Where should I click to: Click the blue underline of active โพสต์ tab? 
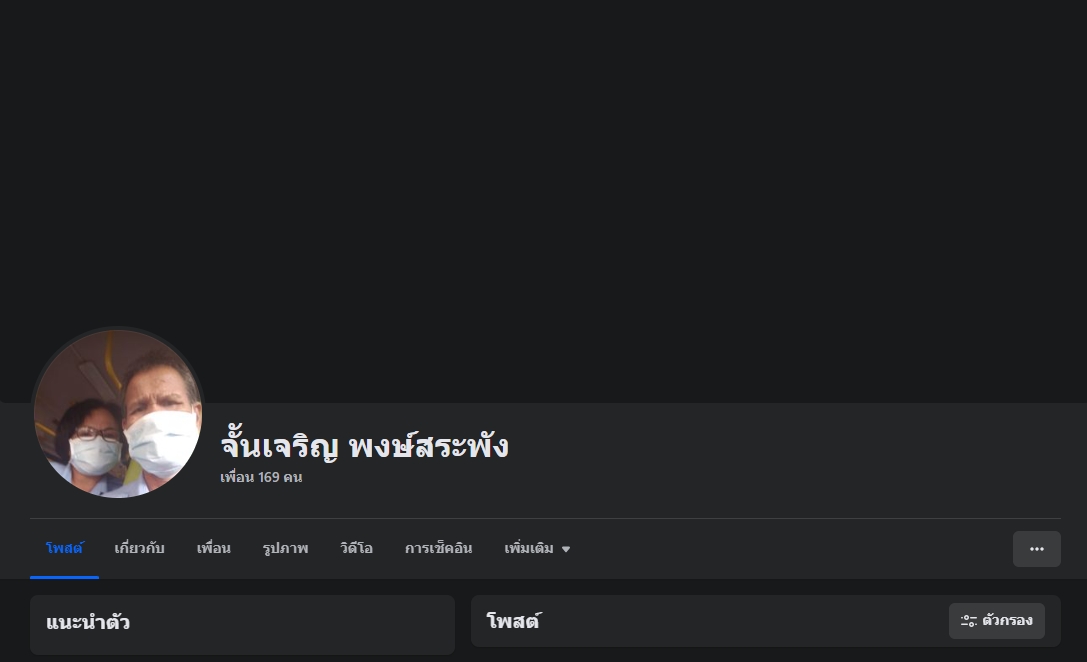[64, 577]
